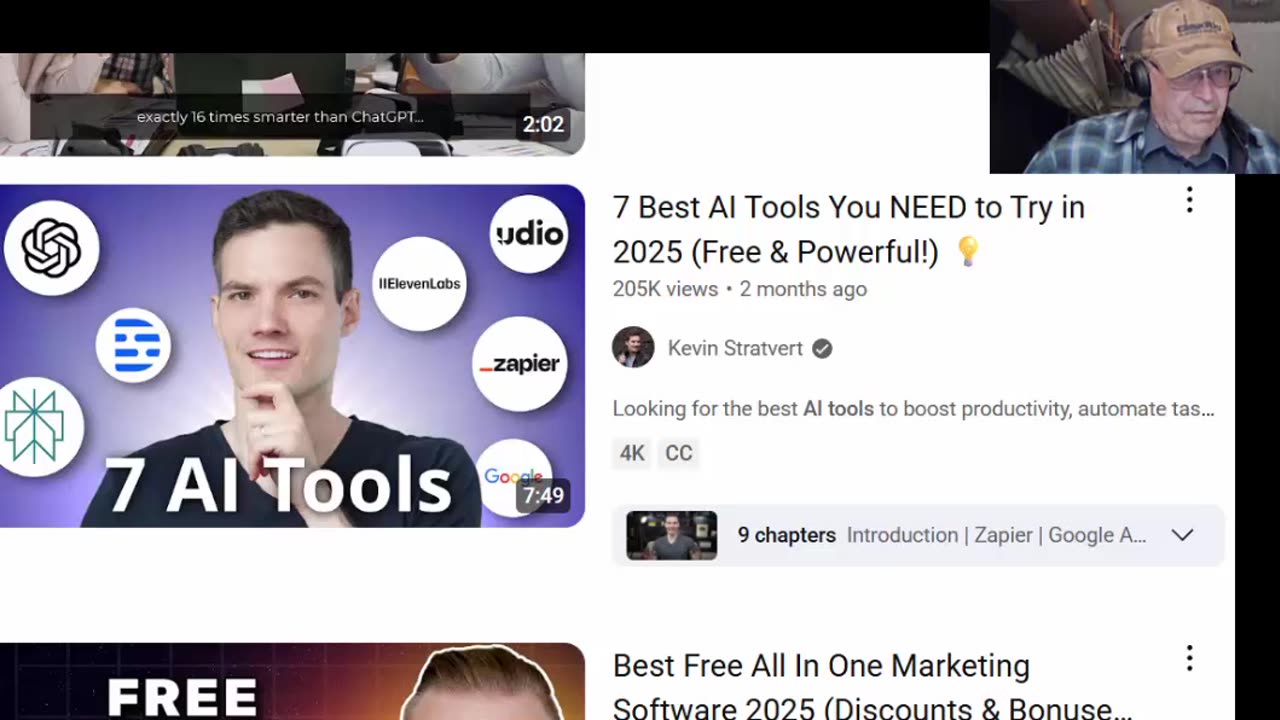Open the more options menu for Best Free Marketing Software video
1280x720 pixels.
[1189, 658]
